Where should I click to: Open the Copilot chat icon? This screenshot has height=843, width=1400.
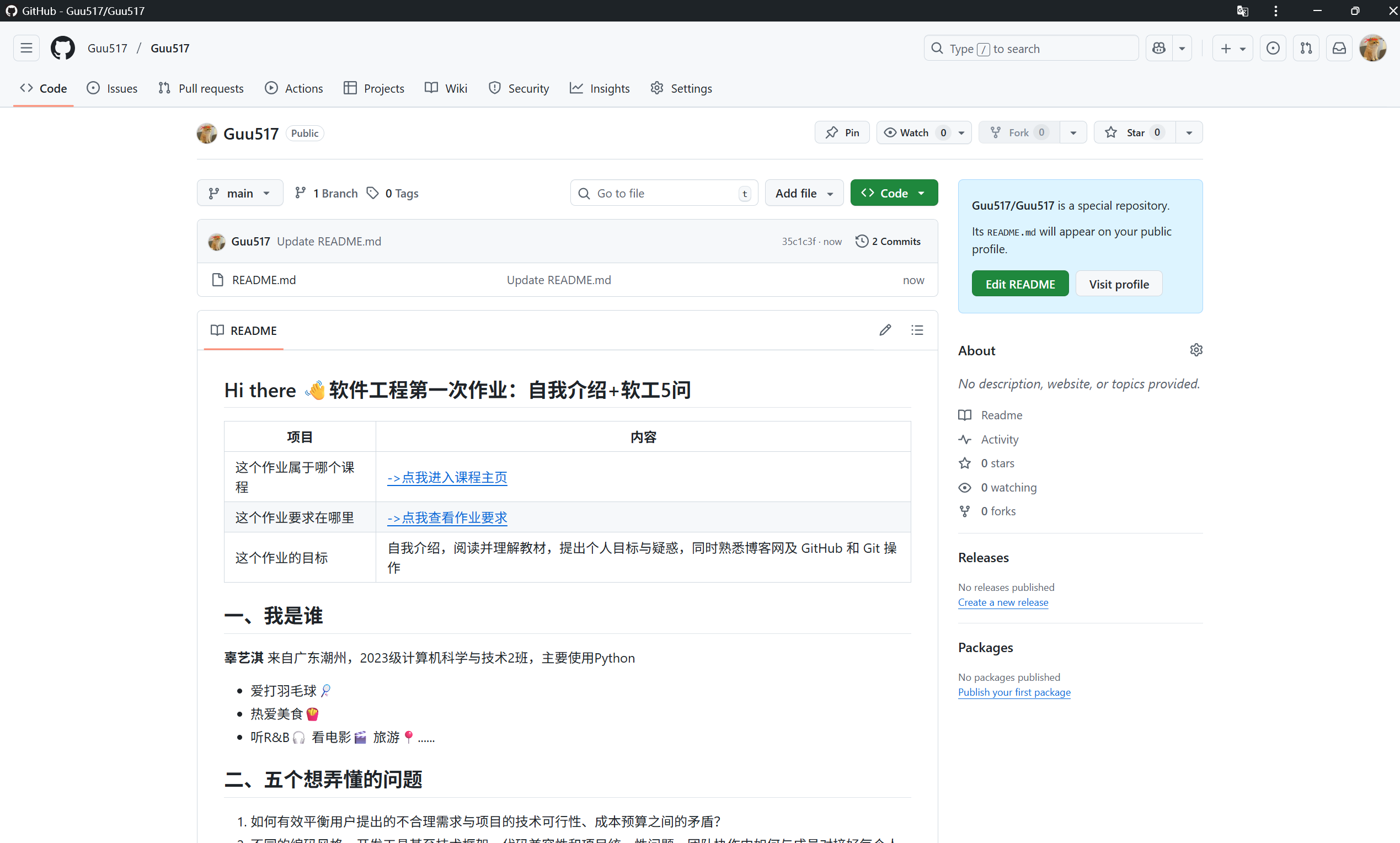point(1158,49)
